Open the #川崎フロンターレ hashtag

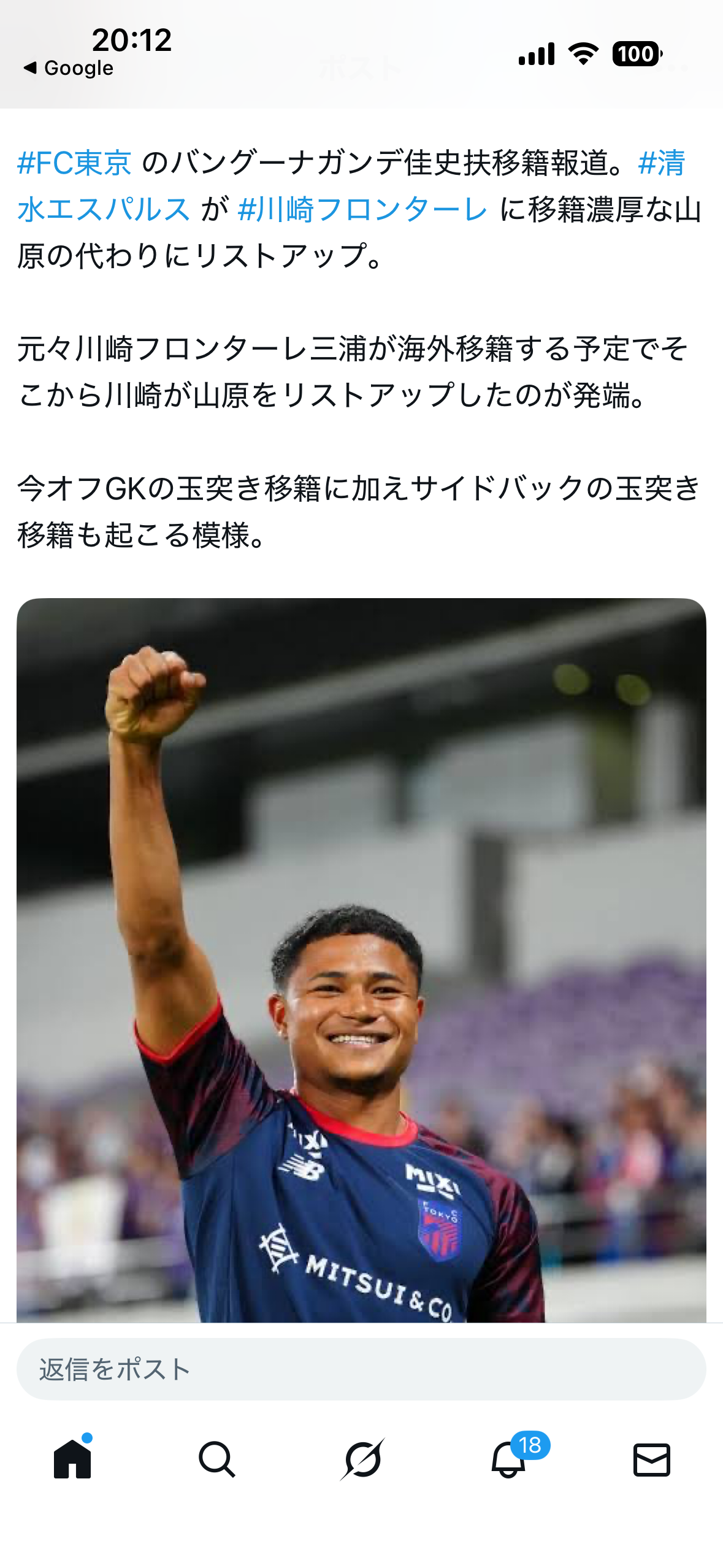pos(362,209)
